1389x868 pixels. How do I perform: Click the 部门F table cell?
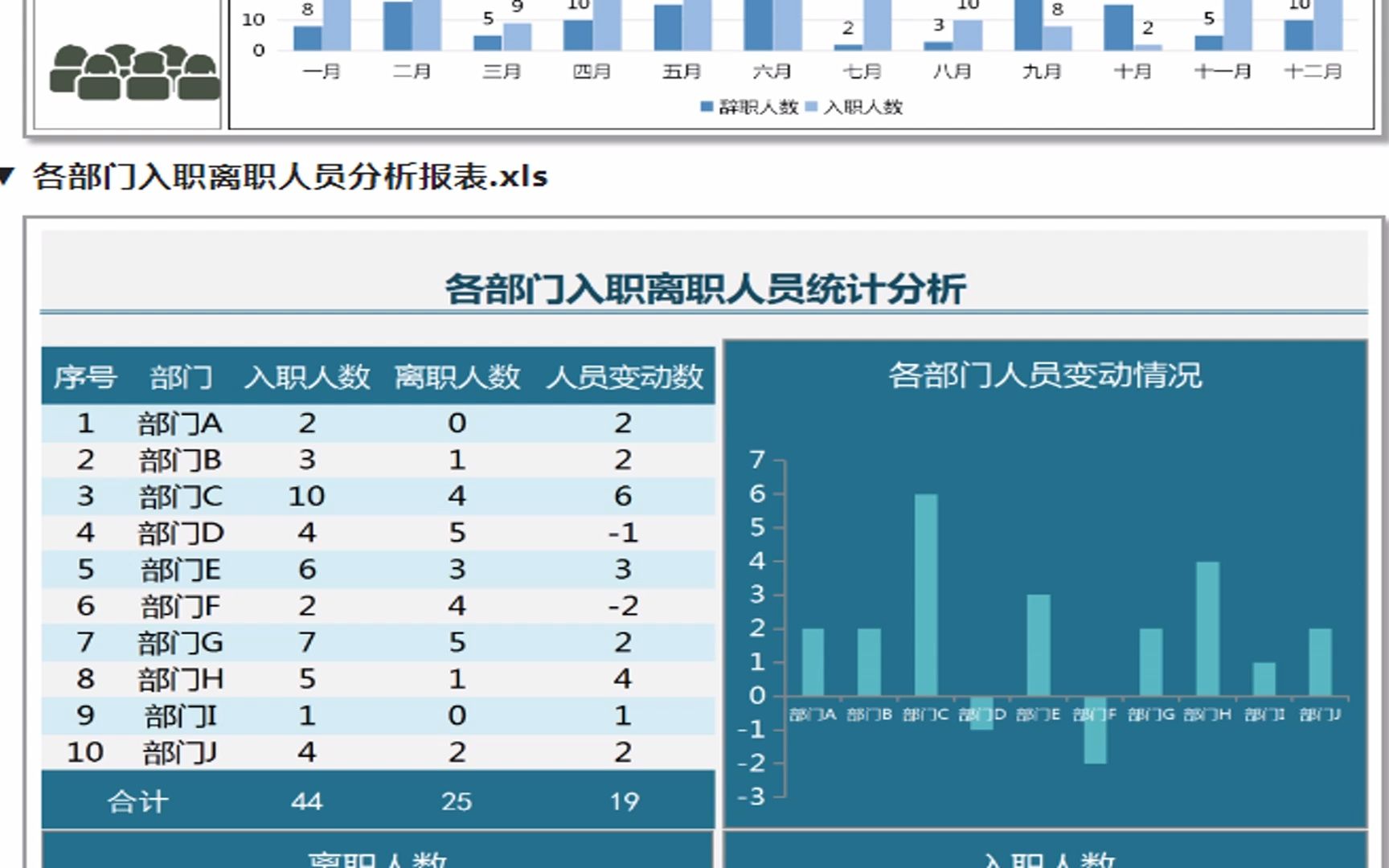click(x=180, y=606)
